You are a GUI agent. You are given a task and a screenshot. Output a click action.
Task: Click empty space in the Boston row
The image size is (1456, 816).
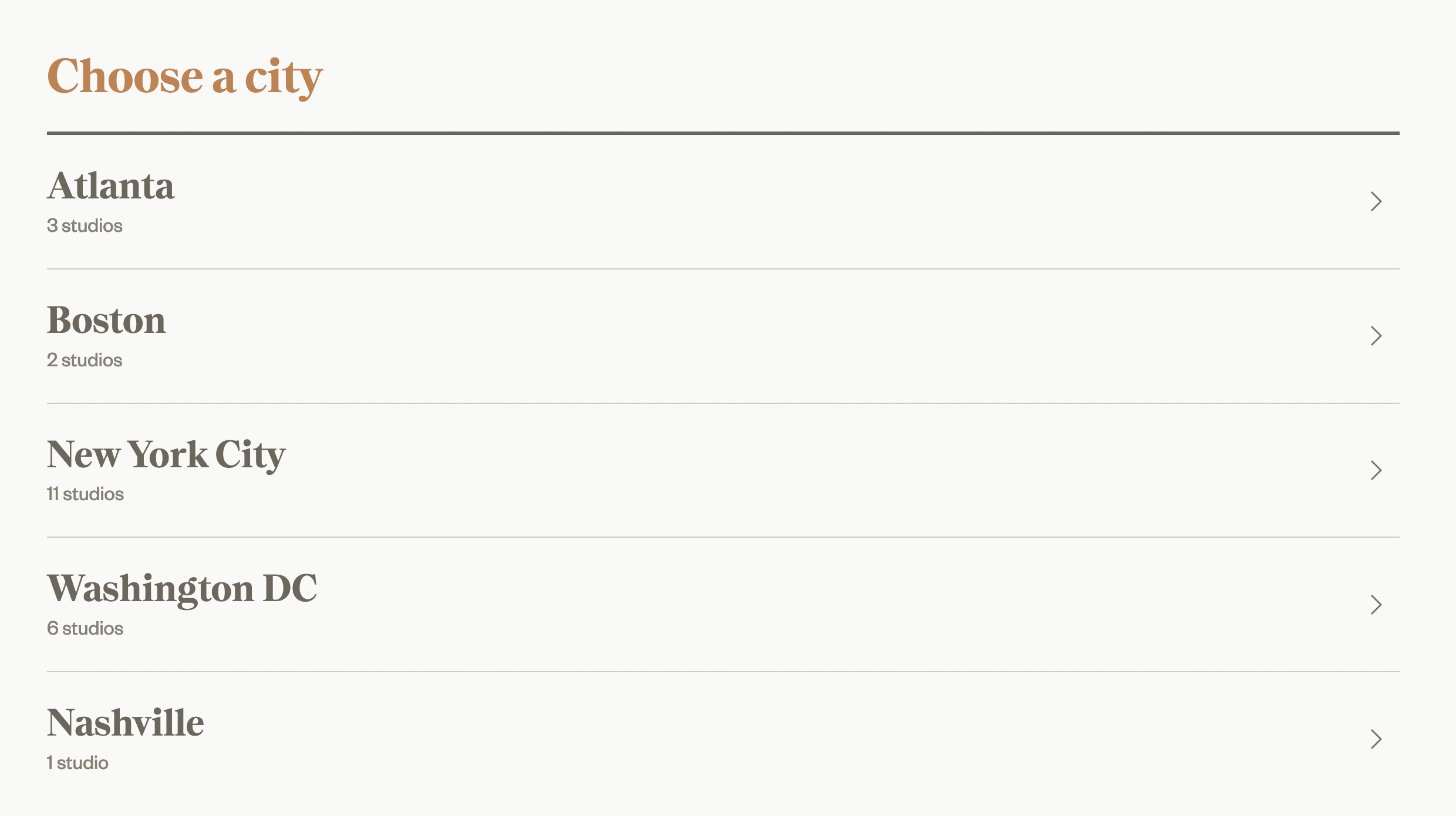tap(705, 336)
